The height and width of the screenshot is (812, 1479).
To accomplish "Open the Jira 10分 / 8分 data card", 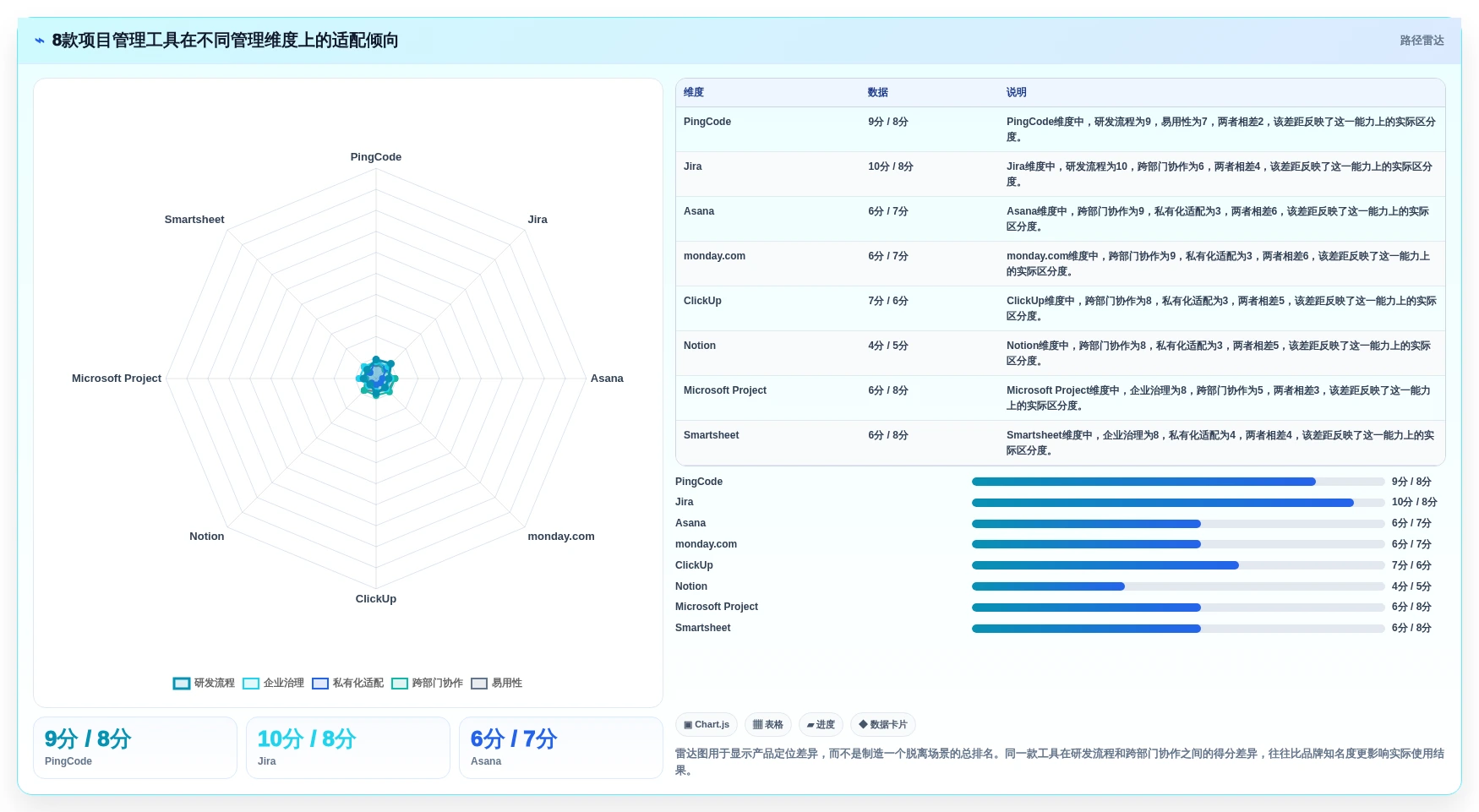I will tap(348, 748).
